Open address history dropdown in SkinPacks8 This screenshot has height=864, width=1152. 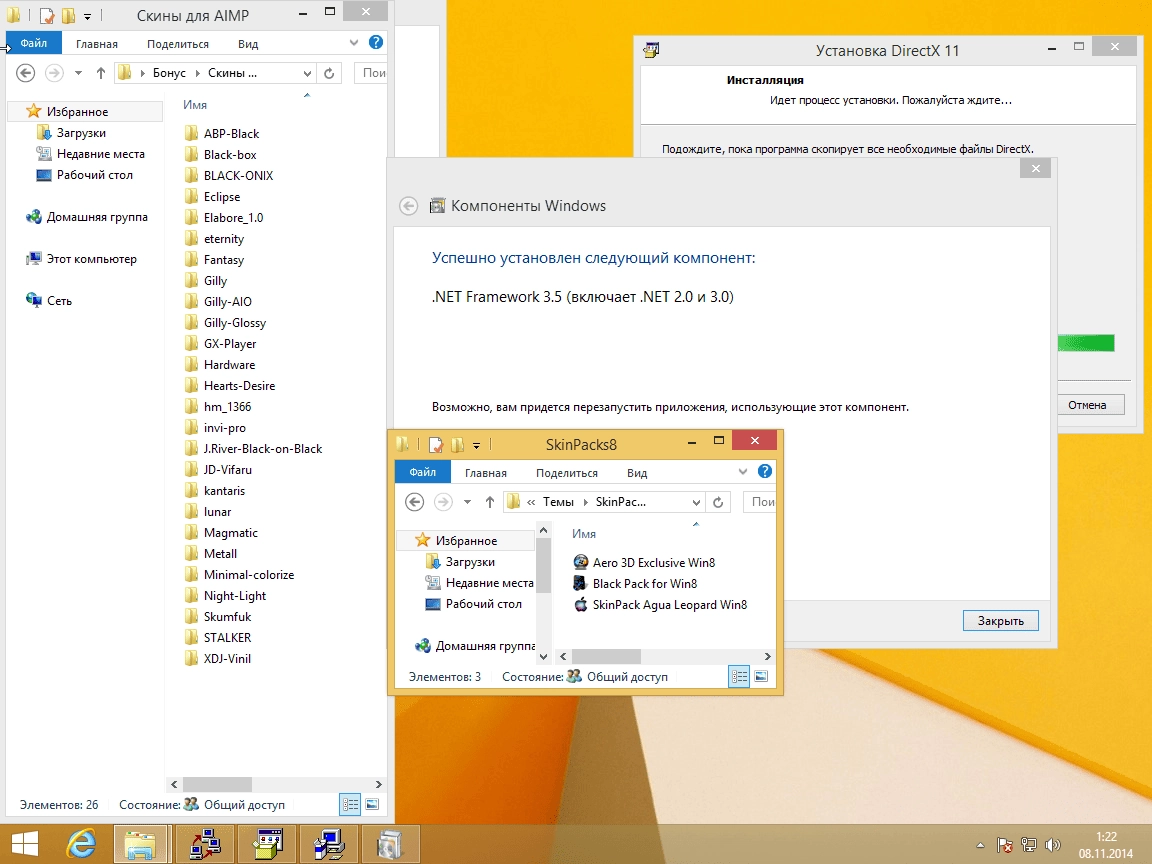(x=696, y=502)
